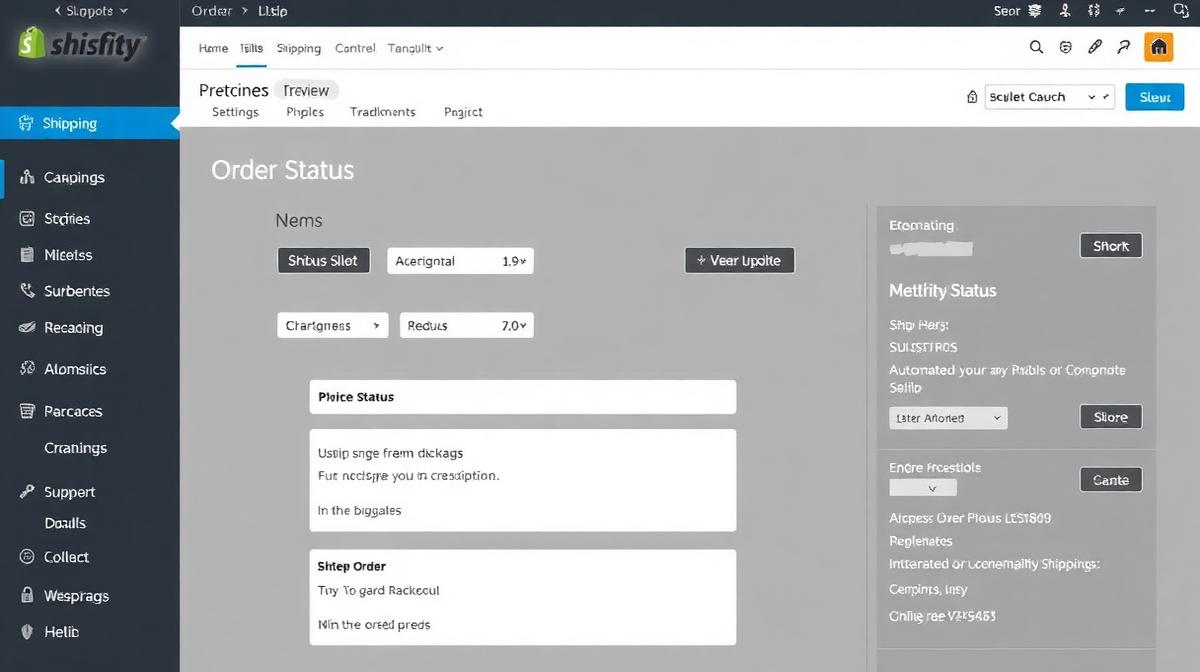Click the Treview pill button

point(306,90)
